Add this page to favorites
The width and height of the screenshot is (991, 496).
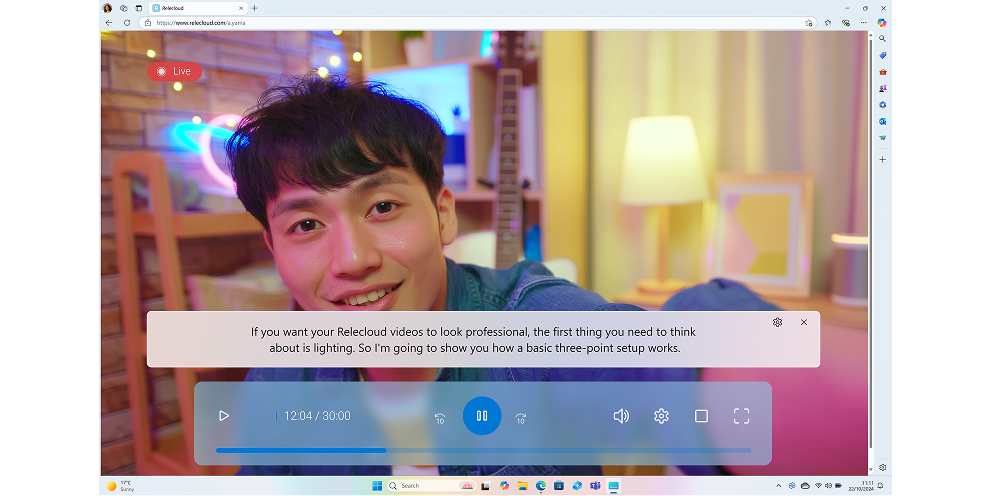[809, 23]
